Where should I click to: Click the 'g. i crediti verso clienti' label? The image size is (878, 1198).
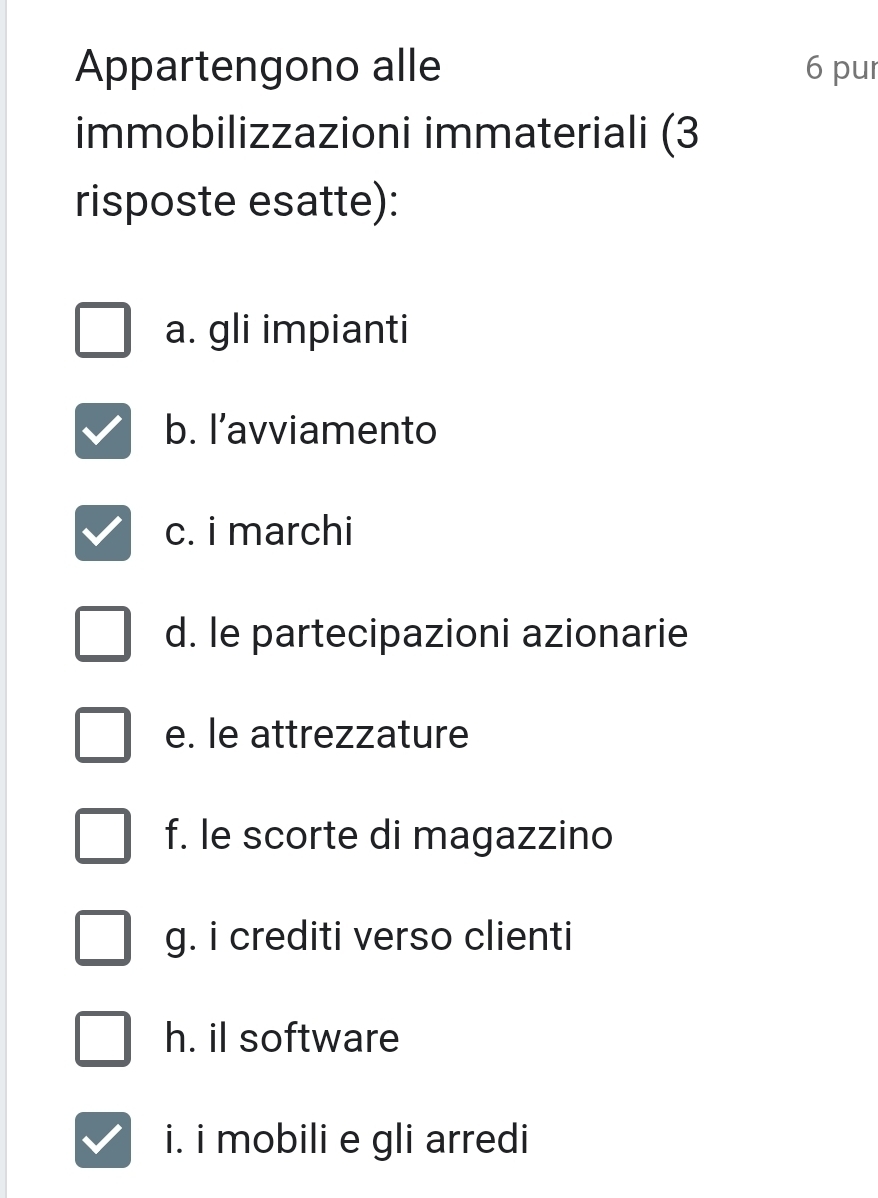pos(368,937)
